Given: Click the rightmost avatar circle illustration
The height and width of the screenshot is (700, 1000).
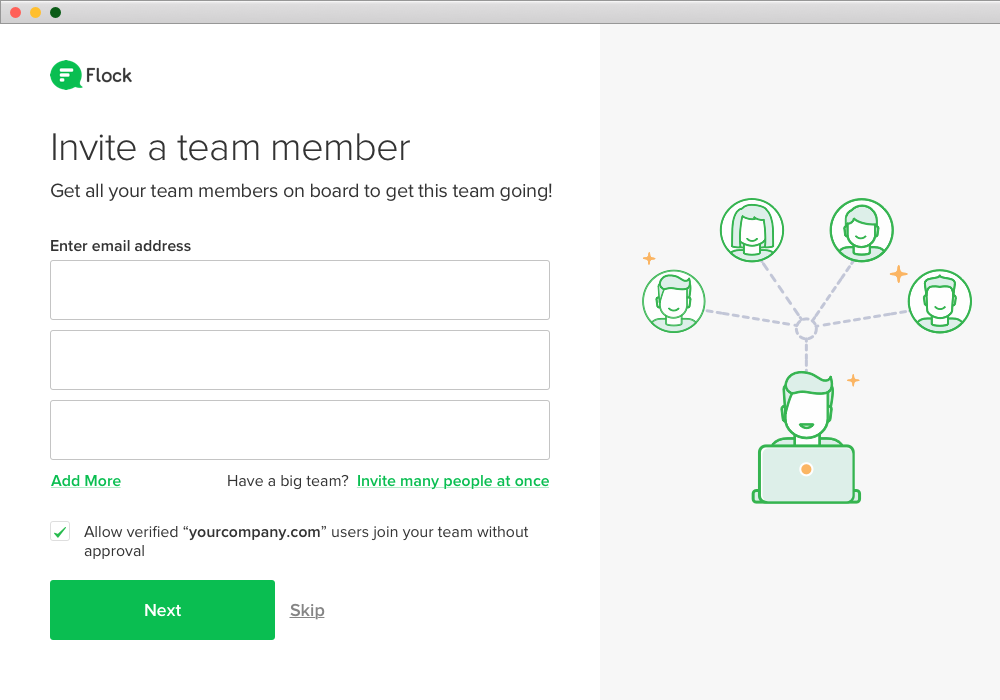Looking at the screenshot, I should click(x=940, y=300).
